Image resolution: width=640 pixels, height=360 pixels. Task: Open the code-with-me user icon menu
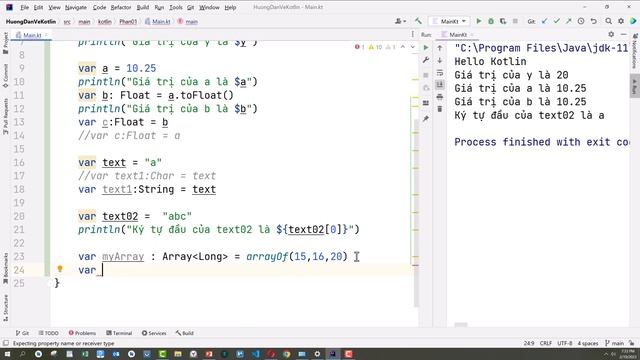pos(400,21)
